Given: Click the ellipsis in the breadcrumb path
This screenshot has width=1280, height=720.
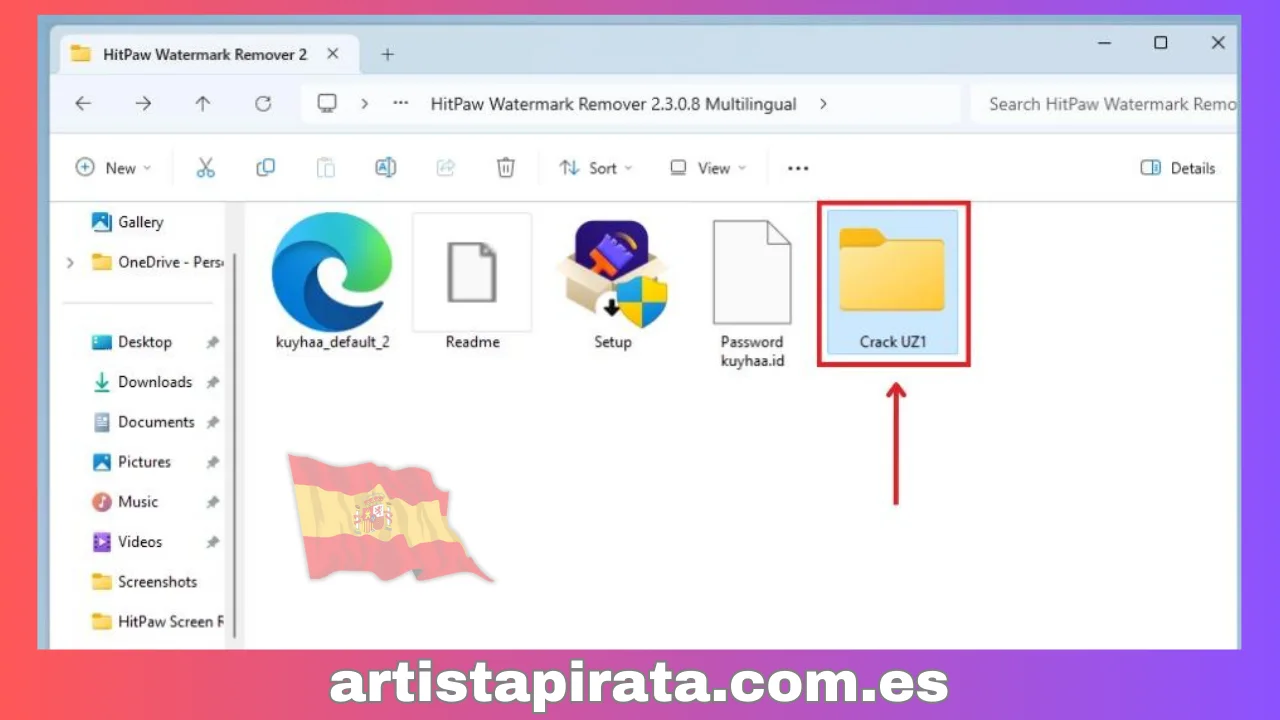Looking at the screenshot, I should tap(400, 103).
